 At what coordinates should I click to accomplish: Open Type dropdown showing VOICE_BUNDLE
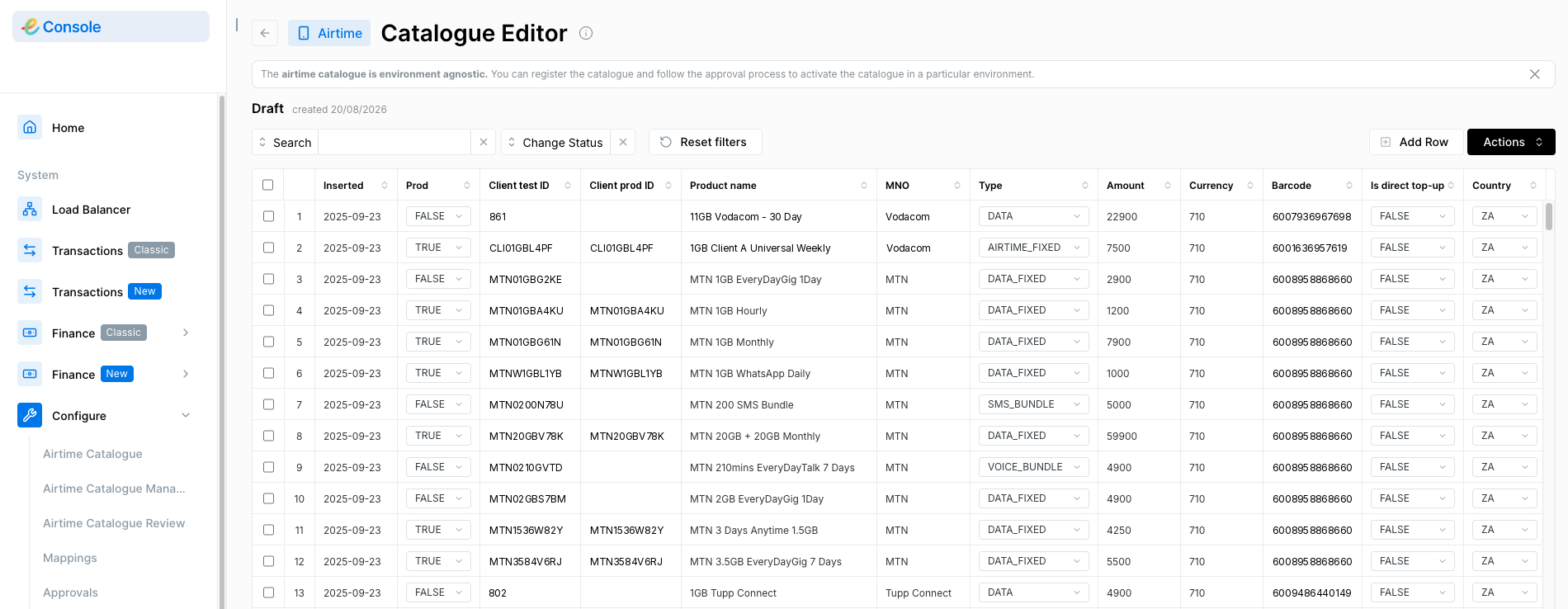tap(1033, 467)
